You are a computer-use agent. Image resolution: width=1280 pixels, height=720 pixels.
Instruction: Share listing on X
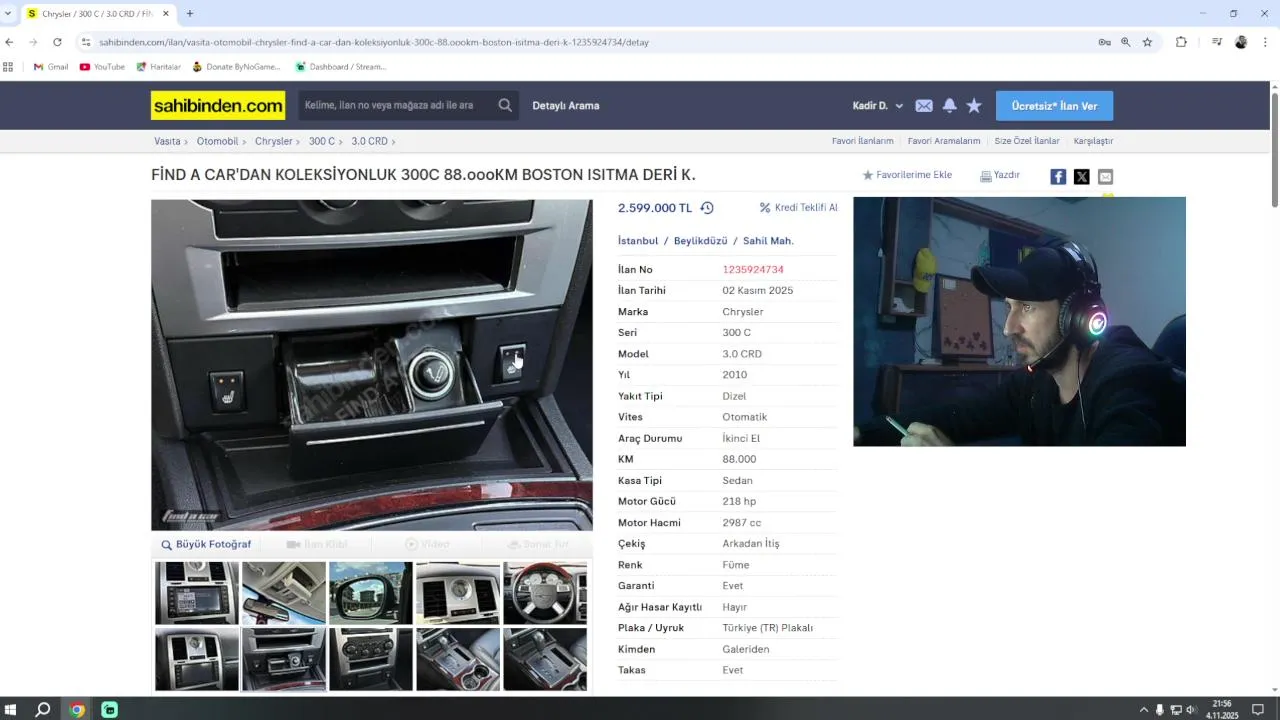pyautogui.click(x=1082, y=177)
